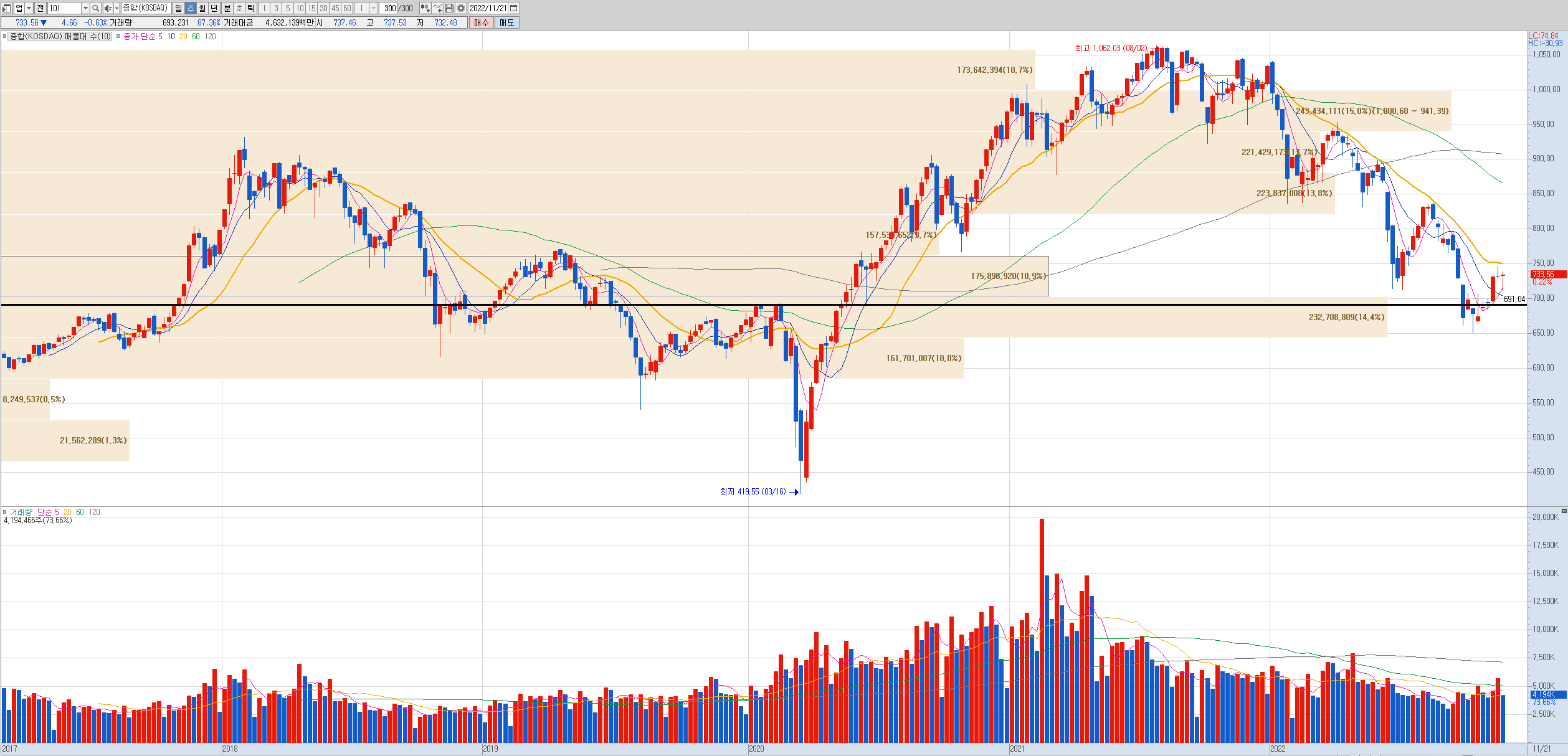
Task: Click the 전 button
Action: (x=40, y=8)
